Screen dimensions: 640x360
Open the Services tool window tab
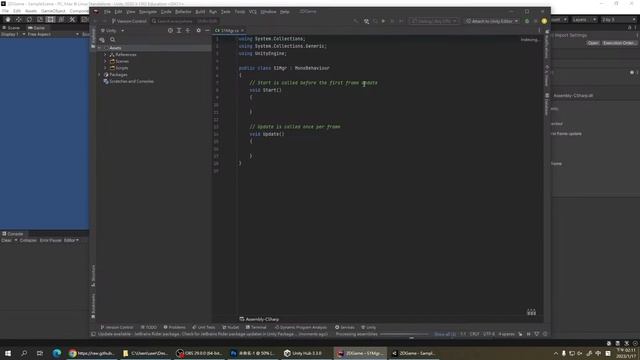[345, 327]
